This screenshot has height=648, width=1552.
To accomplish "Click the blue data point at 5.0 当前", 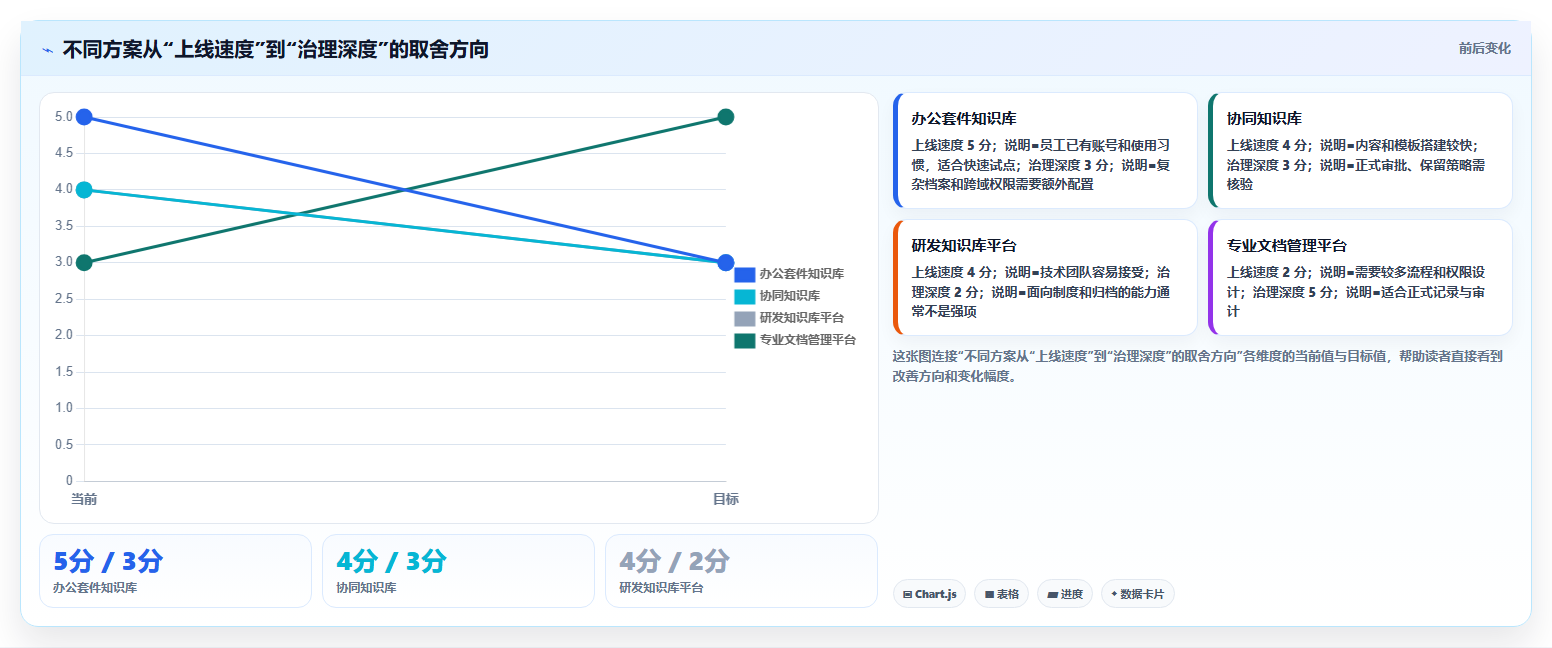I will [x=84, y=117].
